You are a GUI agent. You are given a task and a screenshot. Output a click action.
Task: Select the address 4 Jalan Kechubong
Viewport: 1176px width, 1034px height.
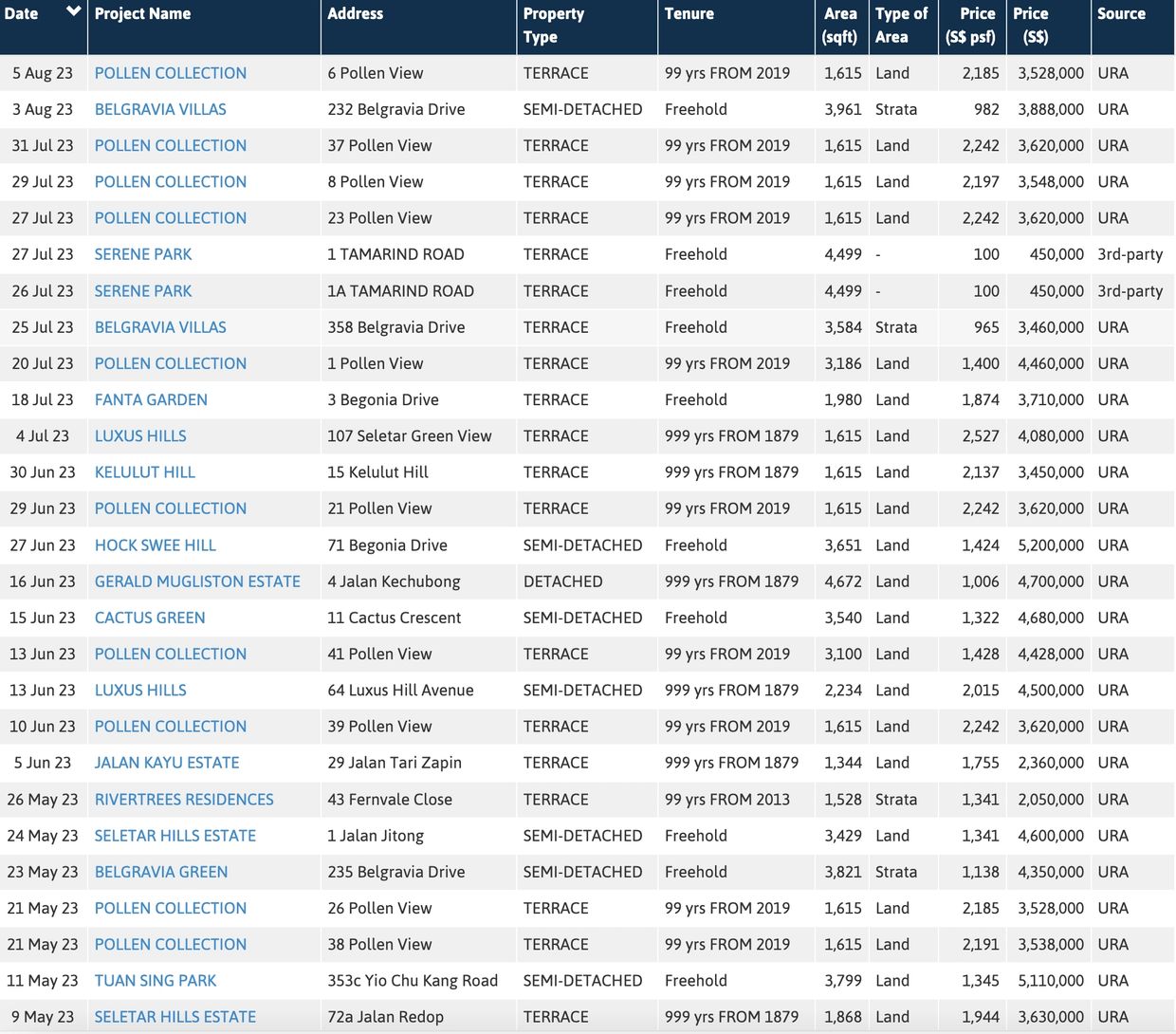[394, 582]
